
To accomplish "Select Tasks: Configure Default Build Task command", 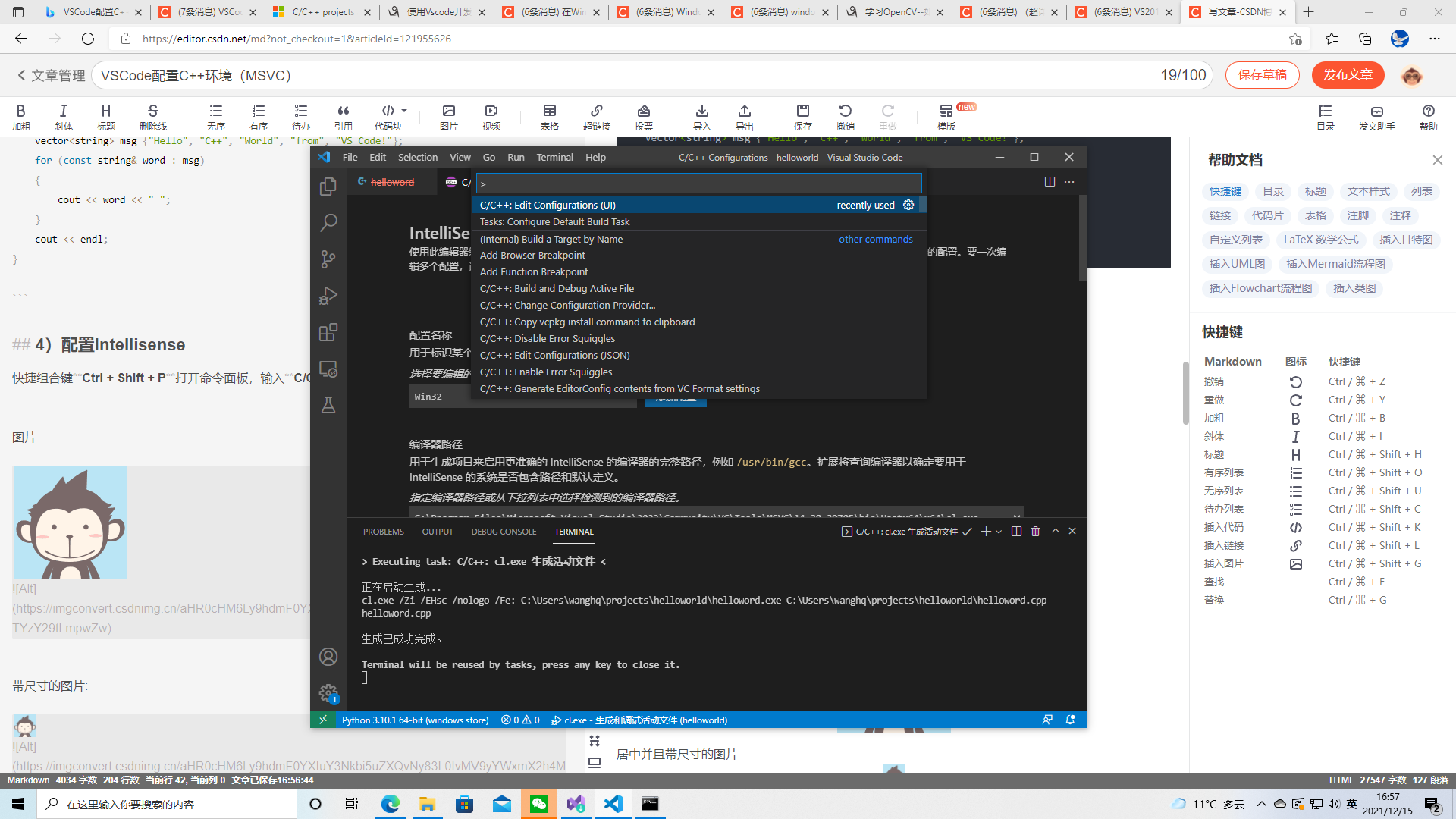I will tap(698, 221).
